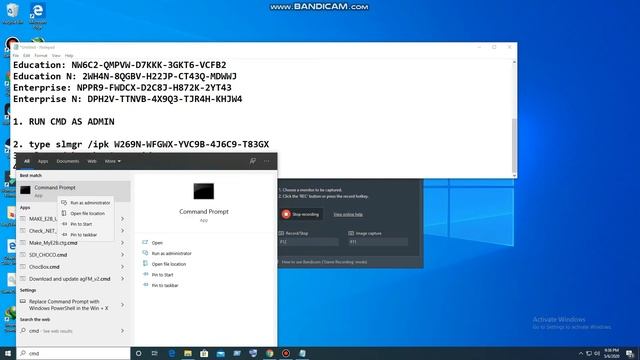This screenshot has height=360, width=640.
Task: Select Run as administrator in context menu
Action: (x=86, y=203)
